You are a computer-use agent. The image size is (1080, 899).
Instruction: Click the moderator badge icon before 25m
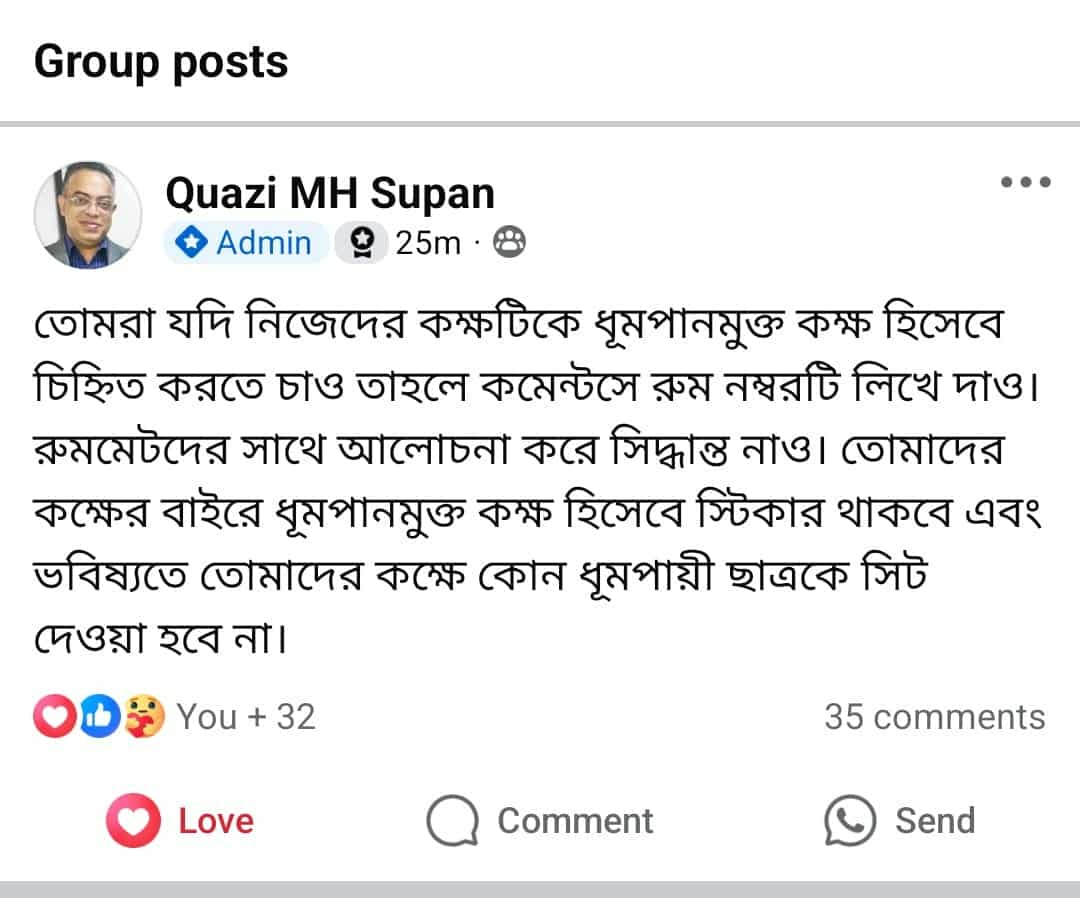362,242
